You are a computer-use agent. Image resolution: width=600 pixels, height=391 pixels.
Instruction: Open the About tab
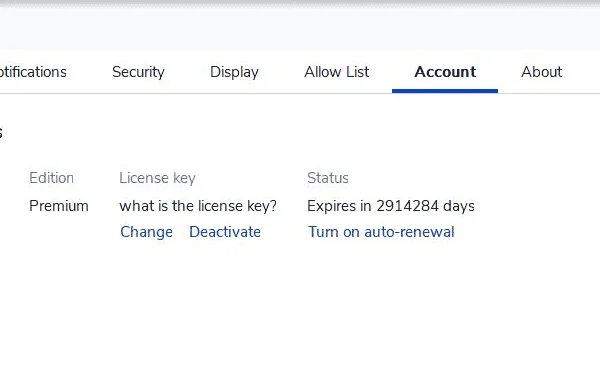pos(541,72)
